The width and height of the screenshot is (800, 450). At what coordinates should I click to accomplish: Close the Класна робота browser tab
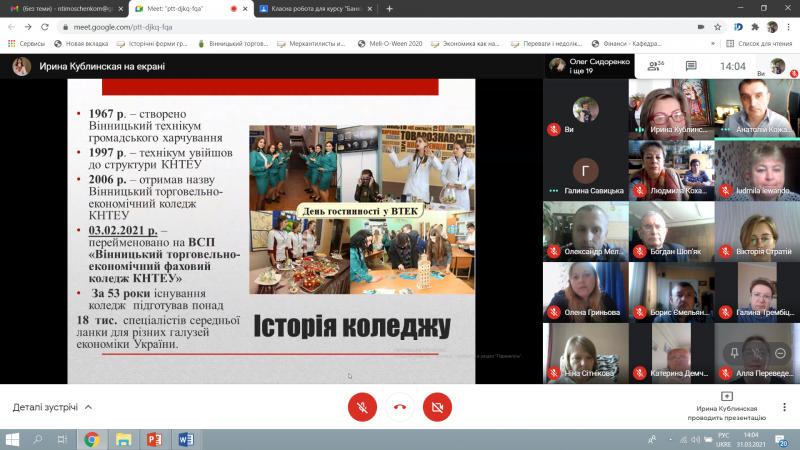tap(370, 9)
